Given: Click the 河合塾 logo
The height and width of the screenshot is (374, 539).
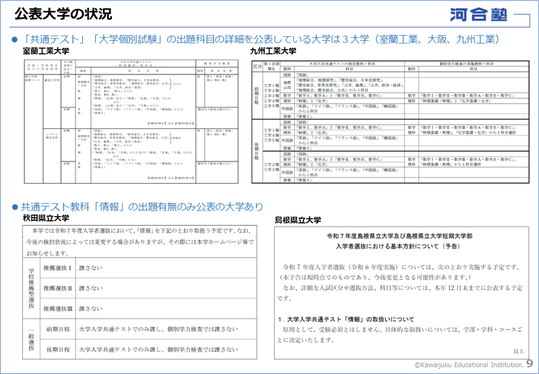Looking at the screenshot, I should point(478,15).
